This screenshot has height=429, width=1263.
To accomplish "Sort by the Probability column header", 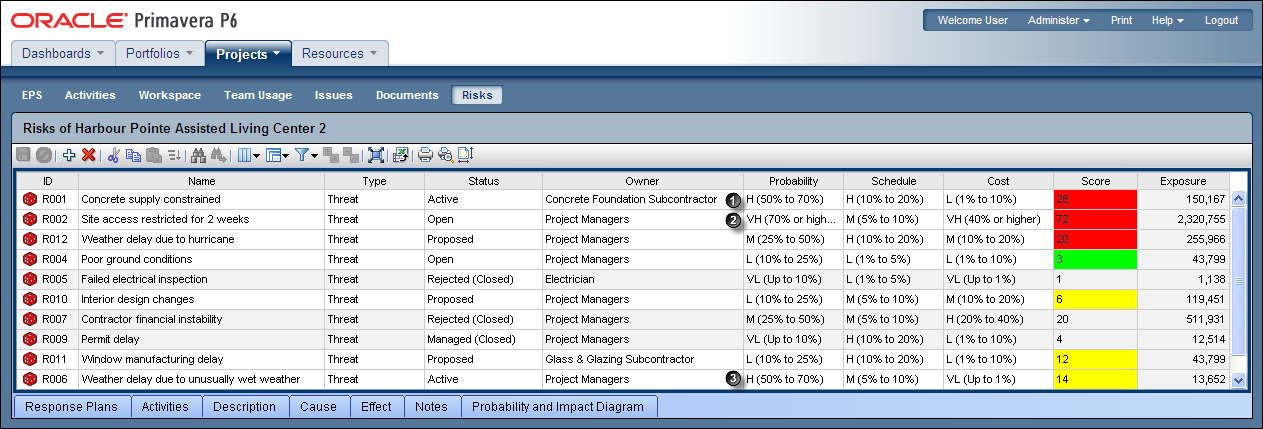I will (793, 181).
